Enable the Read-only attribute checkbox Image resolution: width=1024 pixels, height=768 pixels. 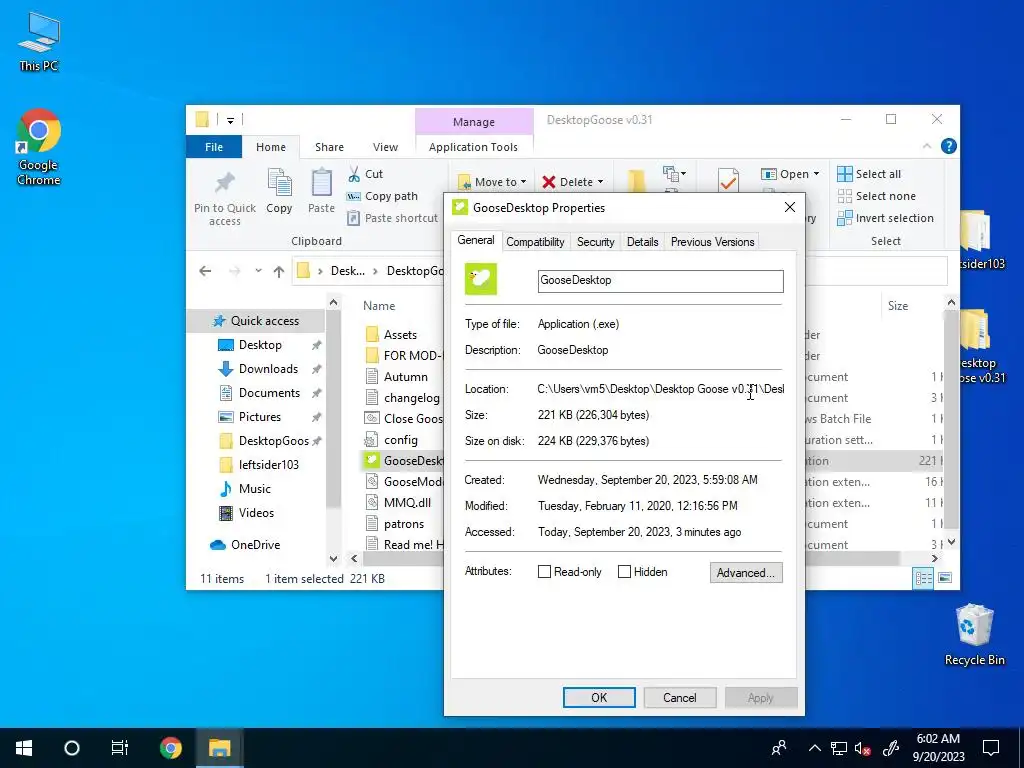click(544, 571)
